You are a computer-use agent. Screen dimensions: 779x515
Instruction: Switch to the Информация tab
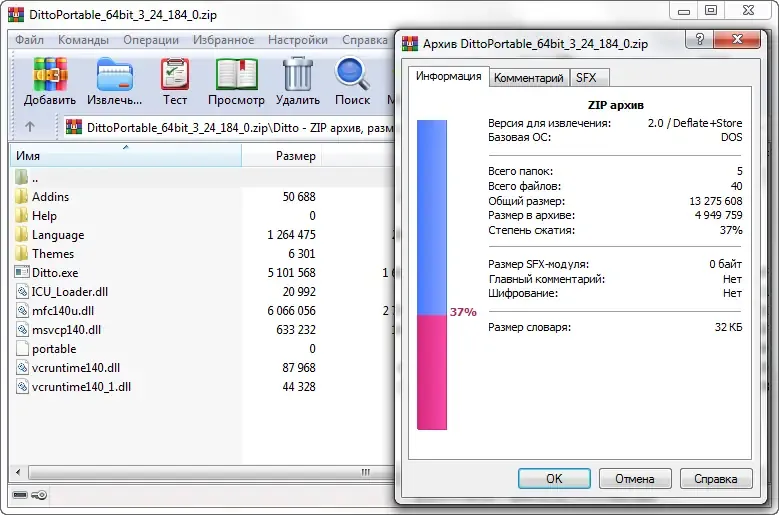[x=449, y=76]
